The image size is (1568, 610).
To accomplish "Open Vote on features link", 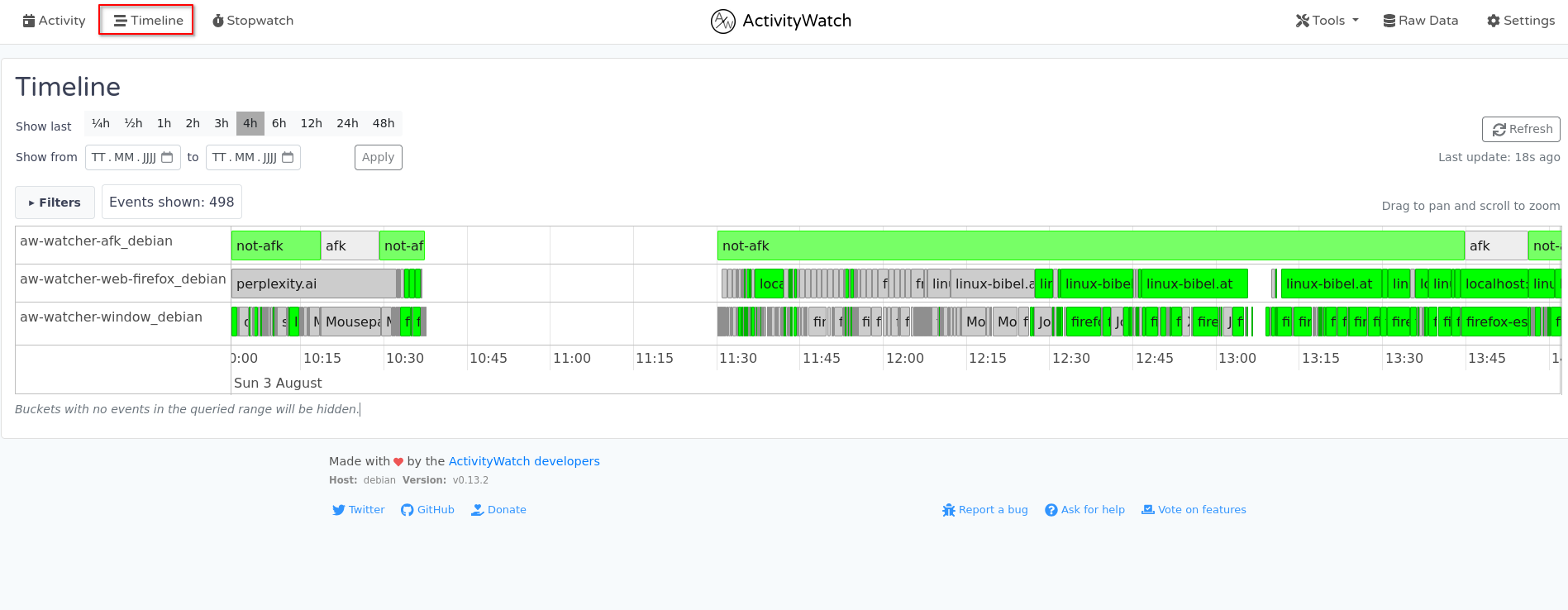I will point(1194,510).
